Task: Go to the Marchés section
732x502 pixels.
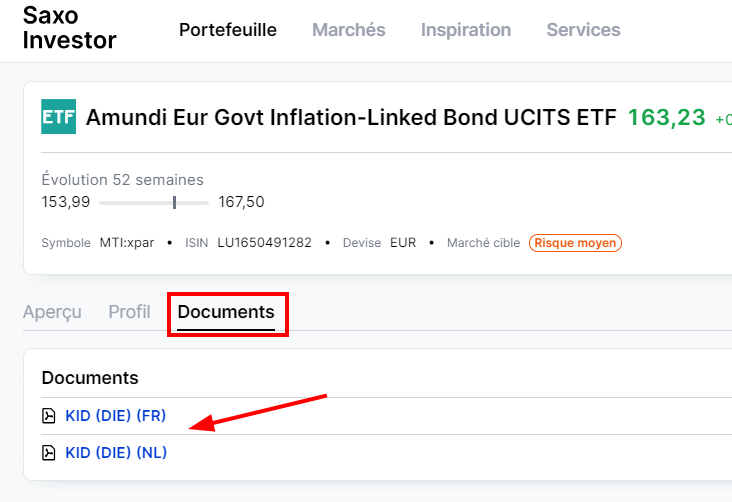Action: point(348,30)
